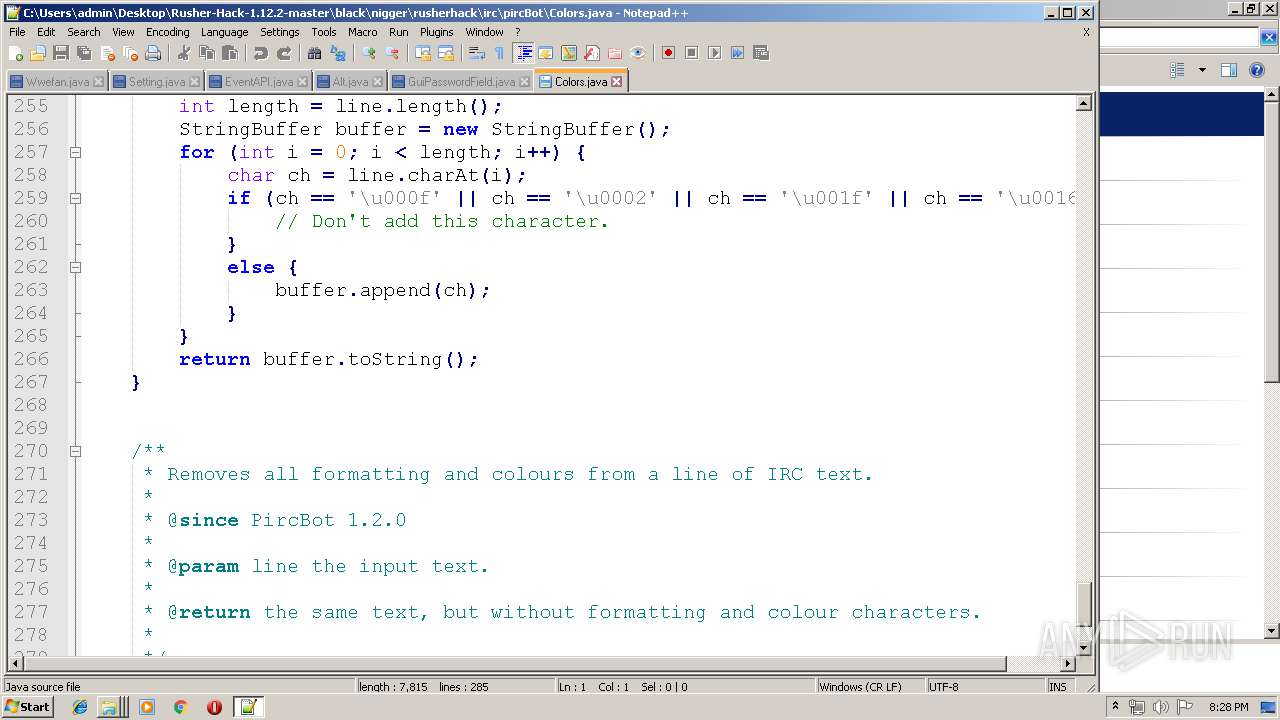Collapse the else block fold at line 262
Screen dimensions: 1280x720
pyautogui.click(x=75, y=268)
